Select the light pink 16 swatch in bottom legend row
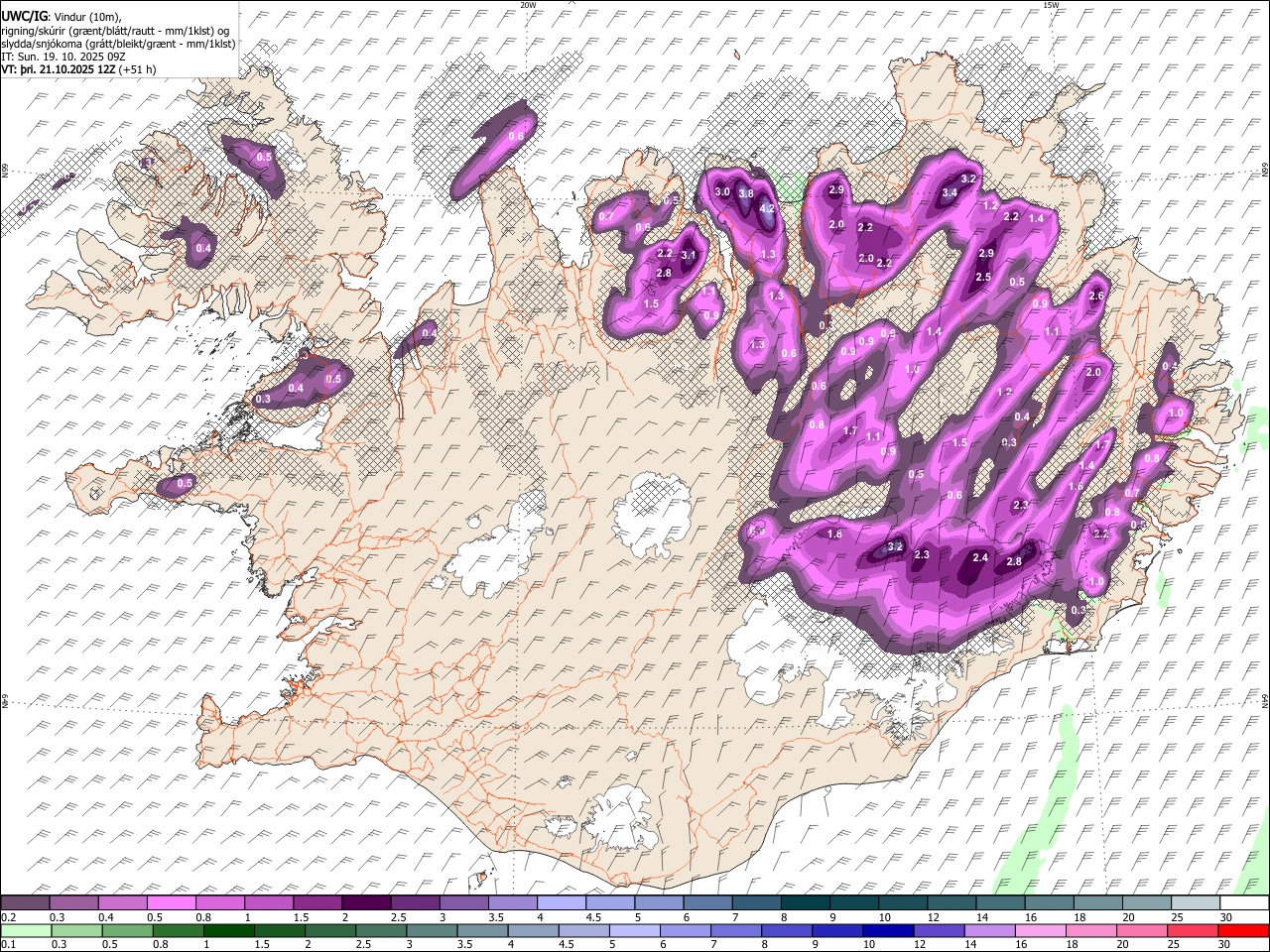This screenshot has height=952, width=1270. (x=1040, y=930)
